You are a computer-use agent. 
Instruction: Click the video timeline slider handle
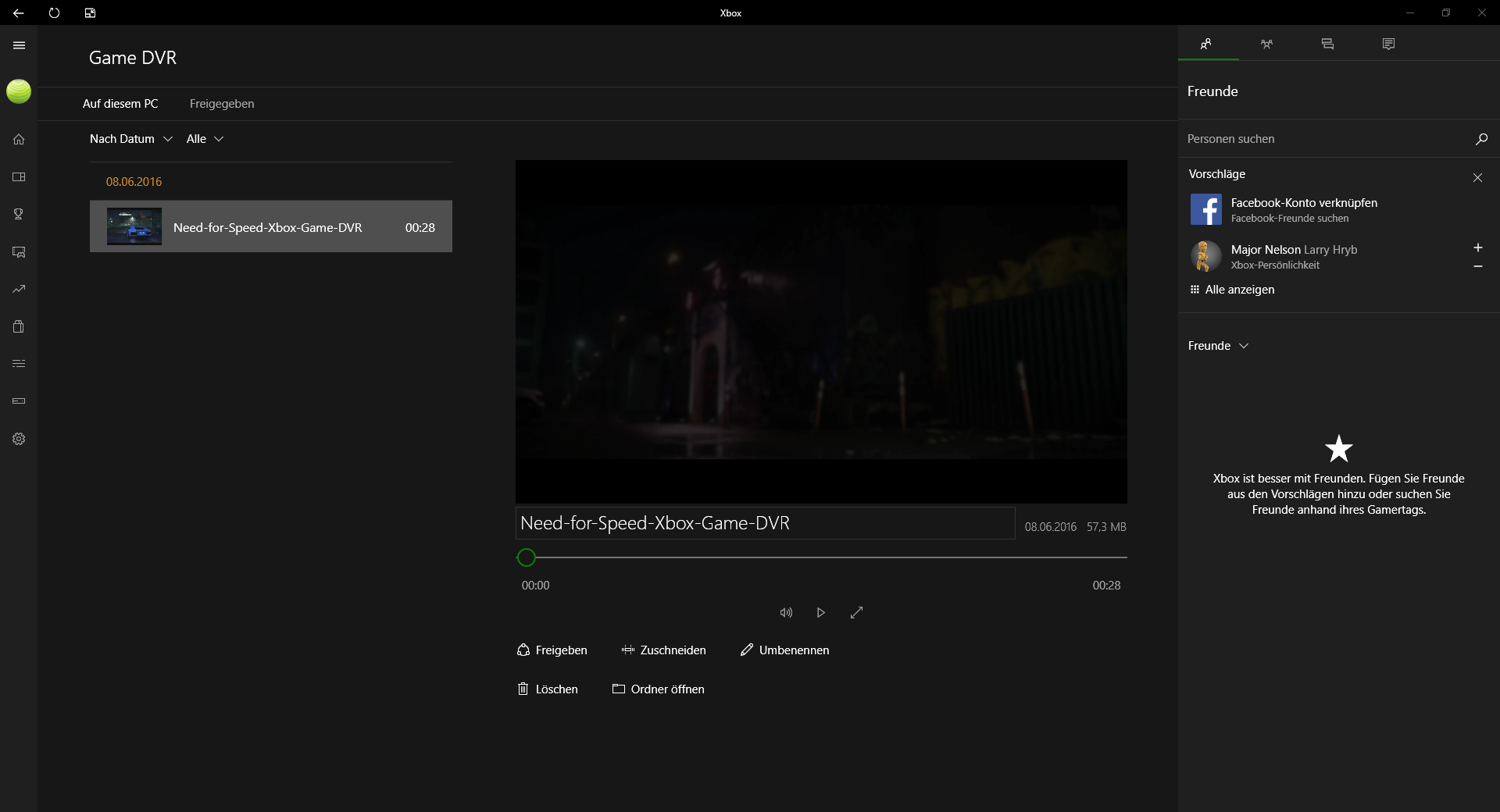[527, 557]
